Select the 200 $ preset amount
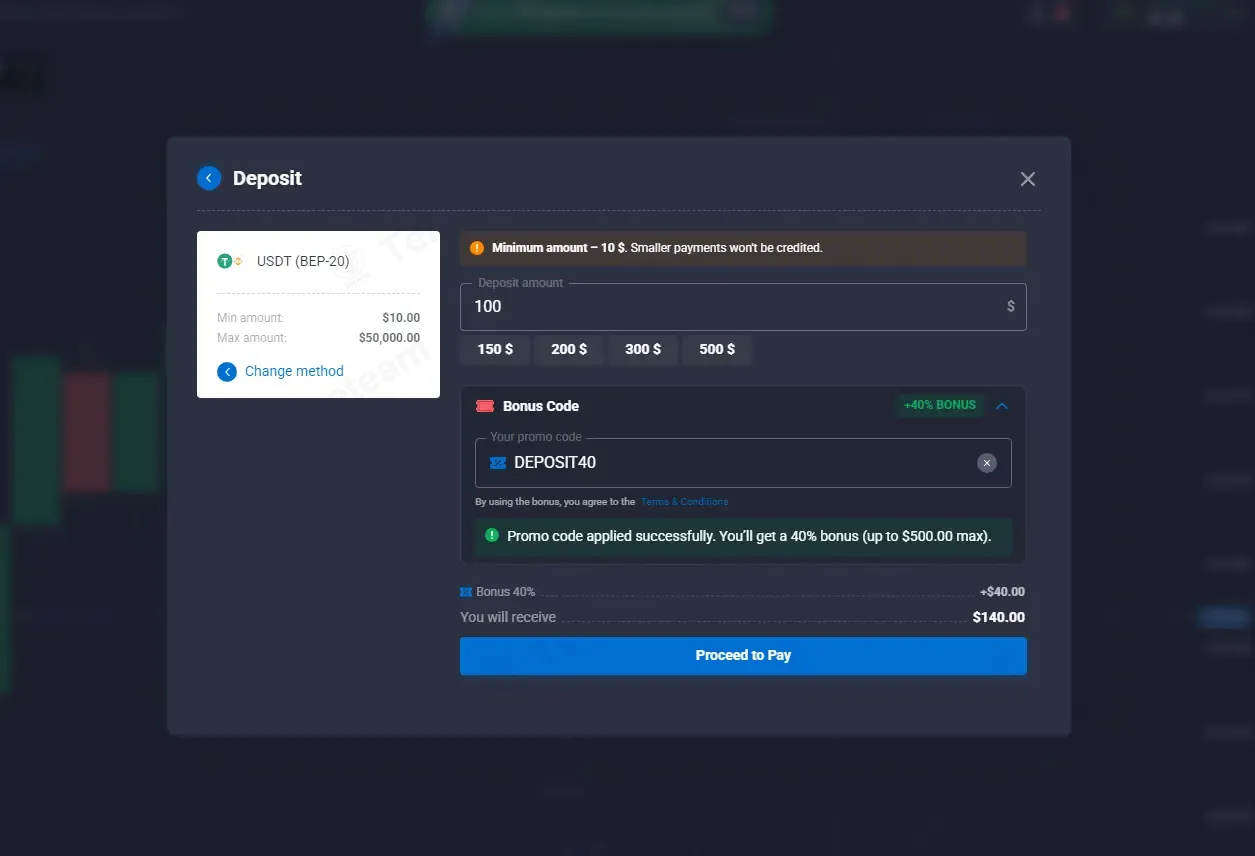This screenshot has width=1255, height=856. click(569, 349)
